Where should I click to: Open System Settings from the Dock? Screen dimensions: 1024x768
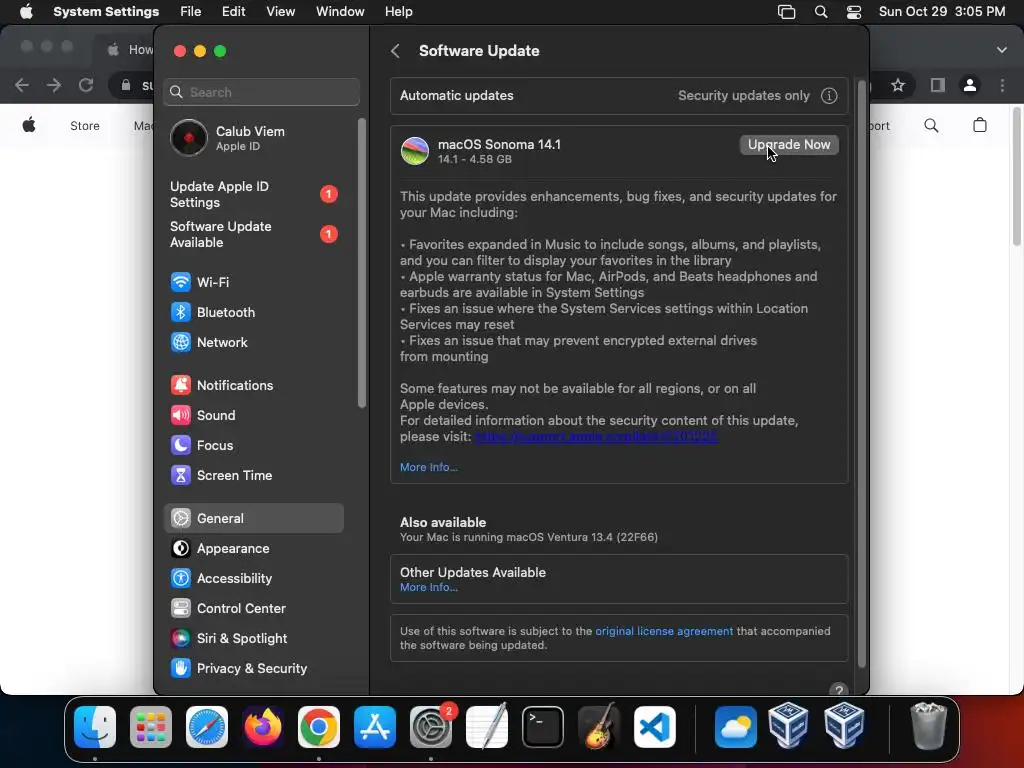pos(431,727)
